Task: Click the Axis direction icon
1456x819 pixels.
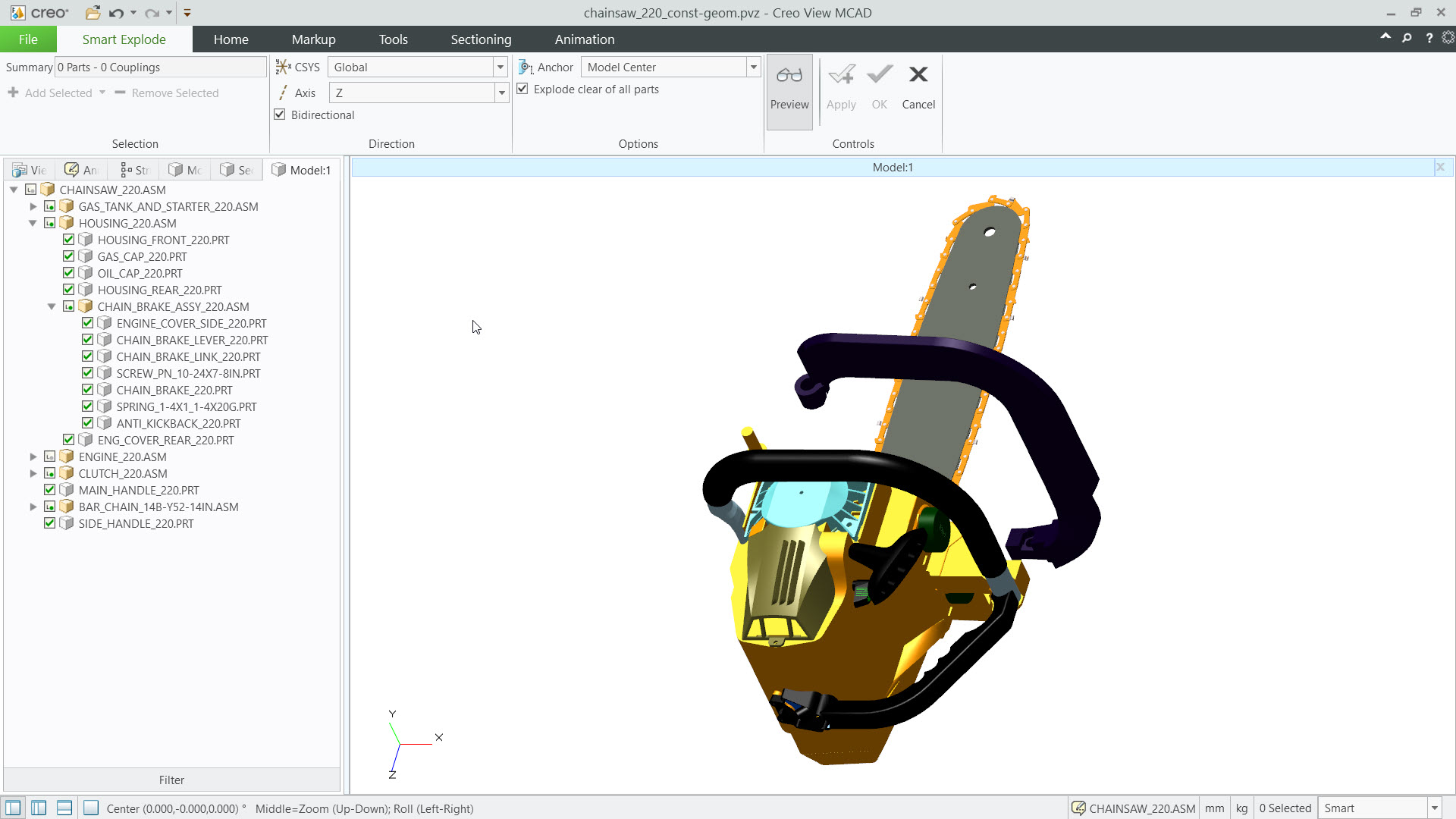Action: 284,93
